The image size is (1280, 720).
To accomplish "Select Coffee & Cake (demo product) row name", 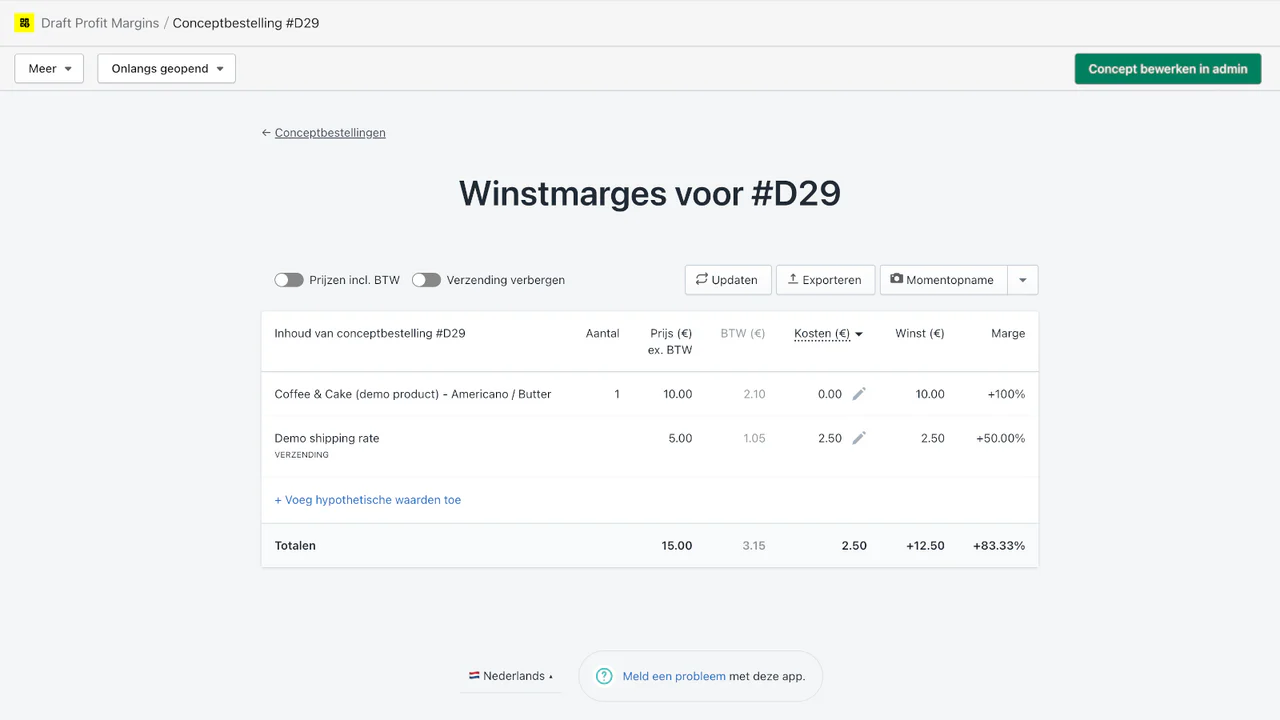I will (413, 394).
